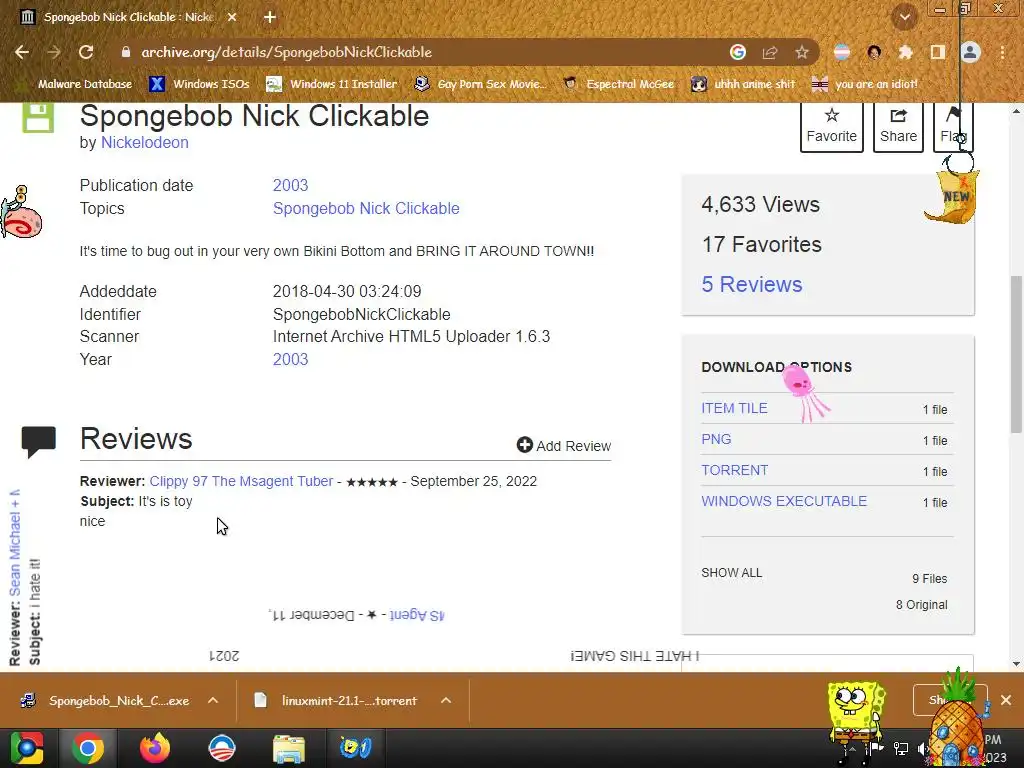Screen dimensions: 1024x768
Task: Click the Google icon in the address bar
Action: [738, 52]
